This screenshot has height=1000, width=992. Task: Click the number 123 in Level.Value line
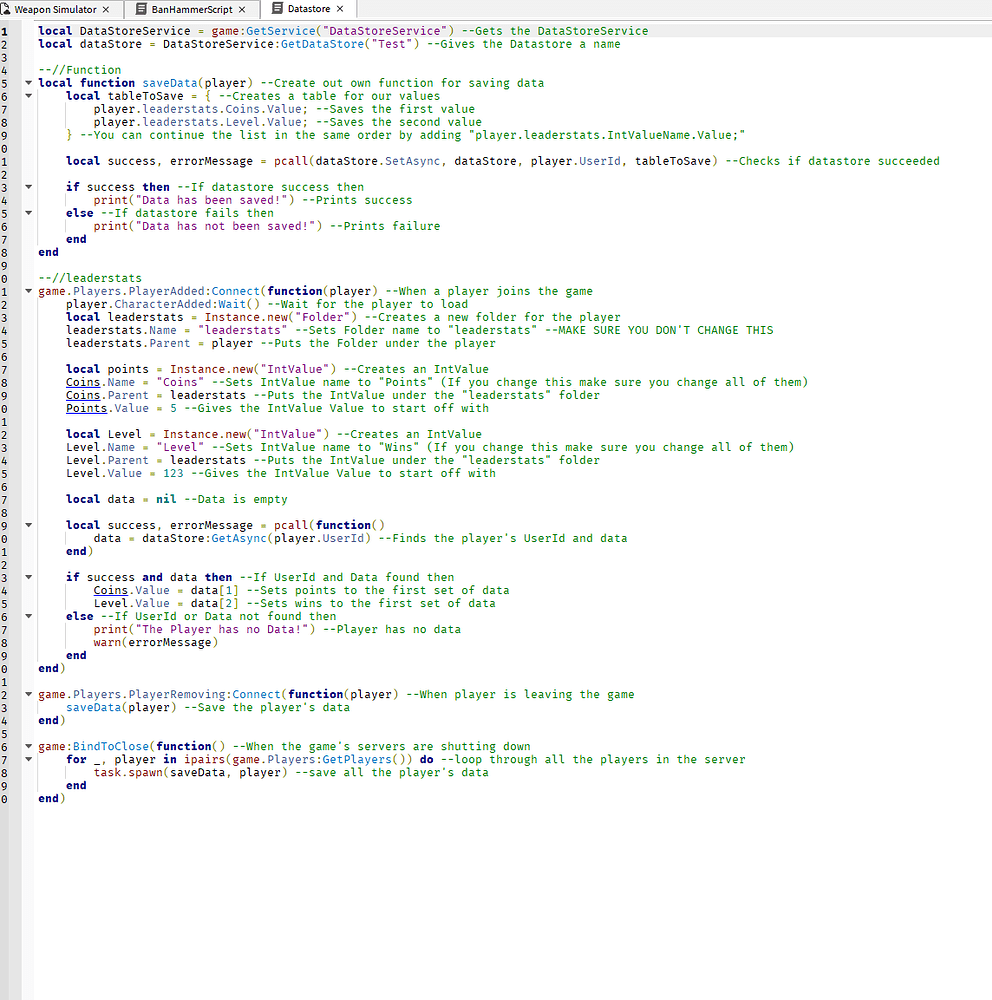(x=174, y=473)
